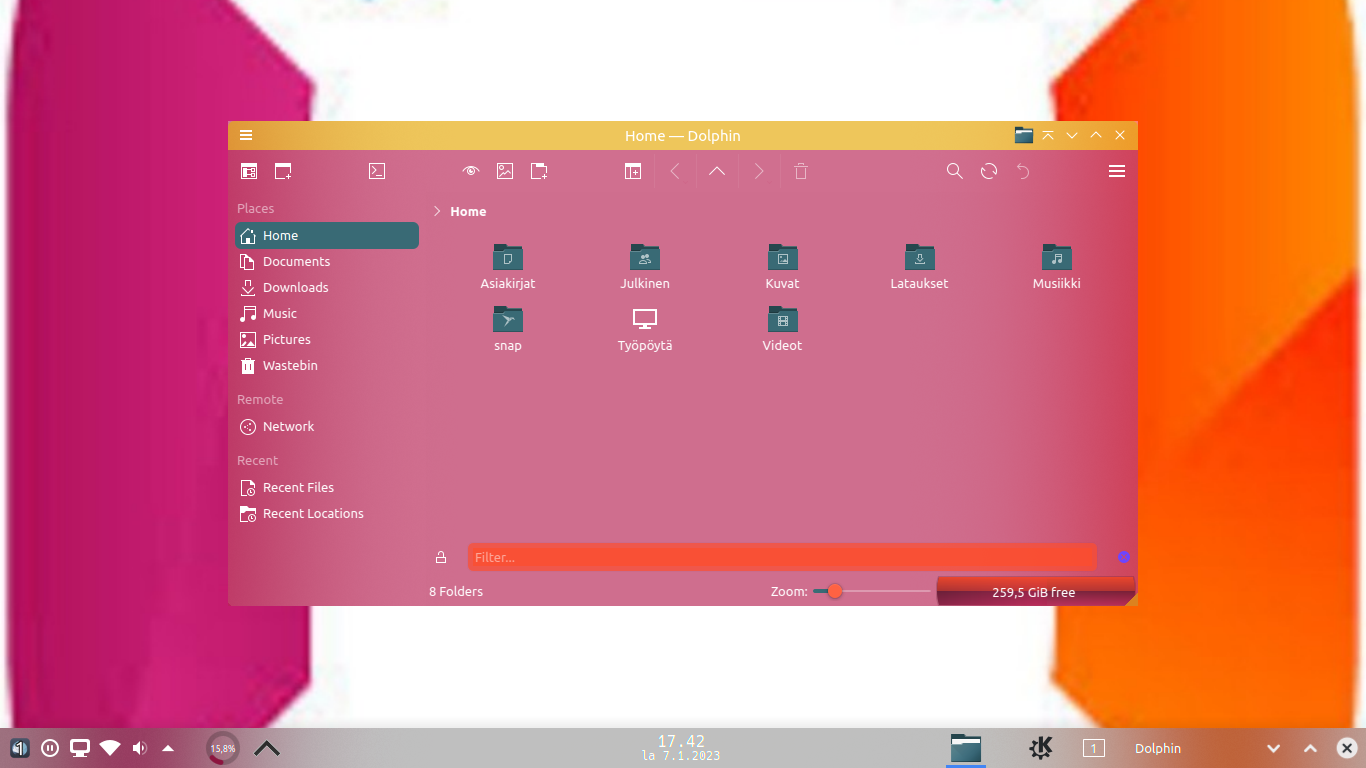
Task: Open the clock showing 17.42
Action: (x=681, y=748)
